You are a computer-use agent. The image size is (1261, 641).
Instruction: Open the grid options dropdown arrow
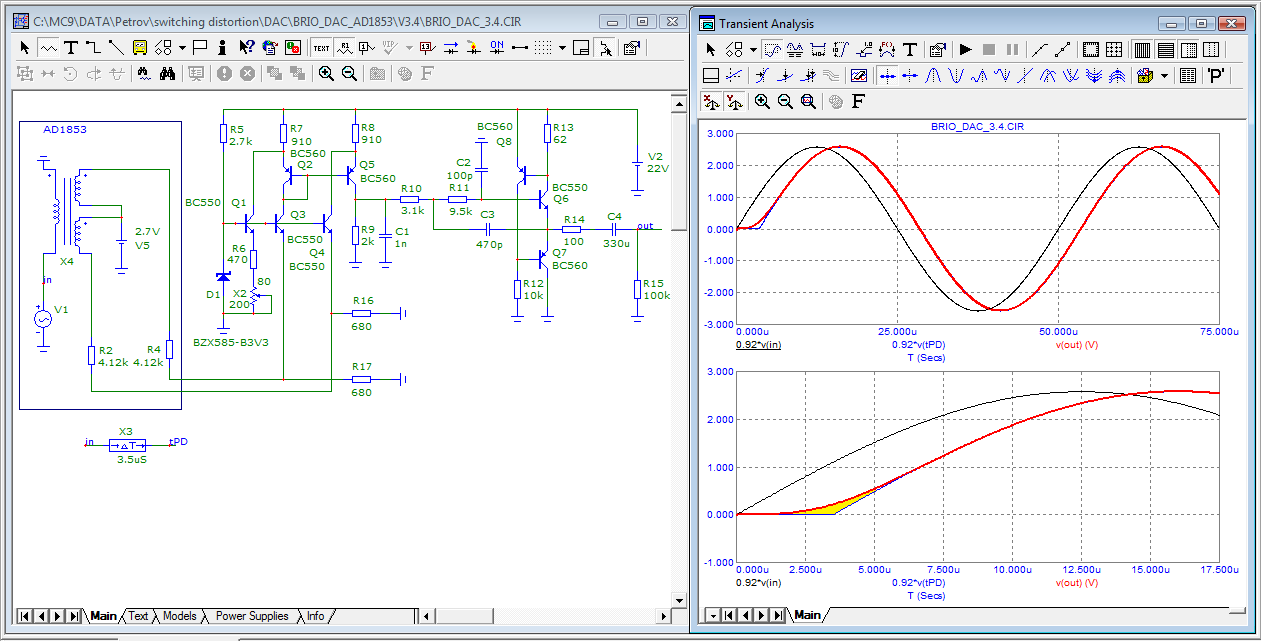562,47
